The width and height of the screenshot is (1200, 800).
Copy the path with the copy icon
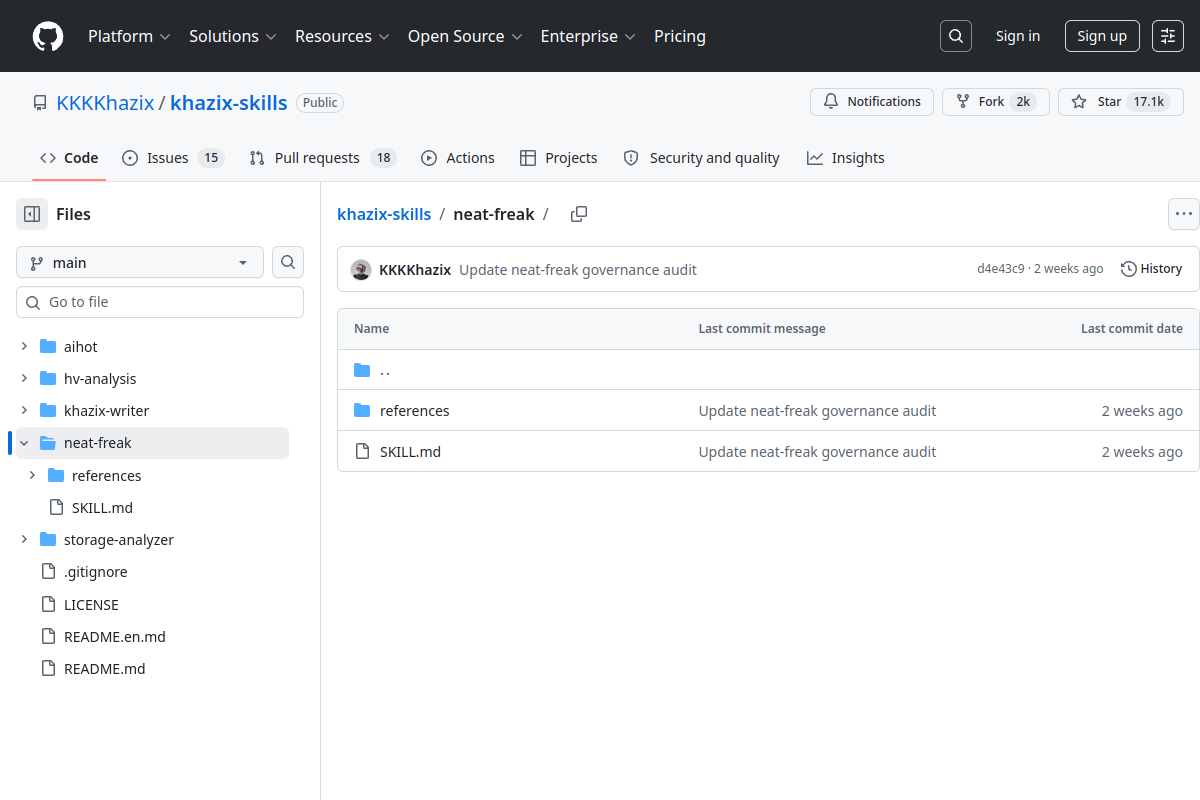[579, 214]
